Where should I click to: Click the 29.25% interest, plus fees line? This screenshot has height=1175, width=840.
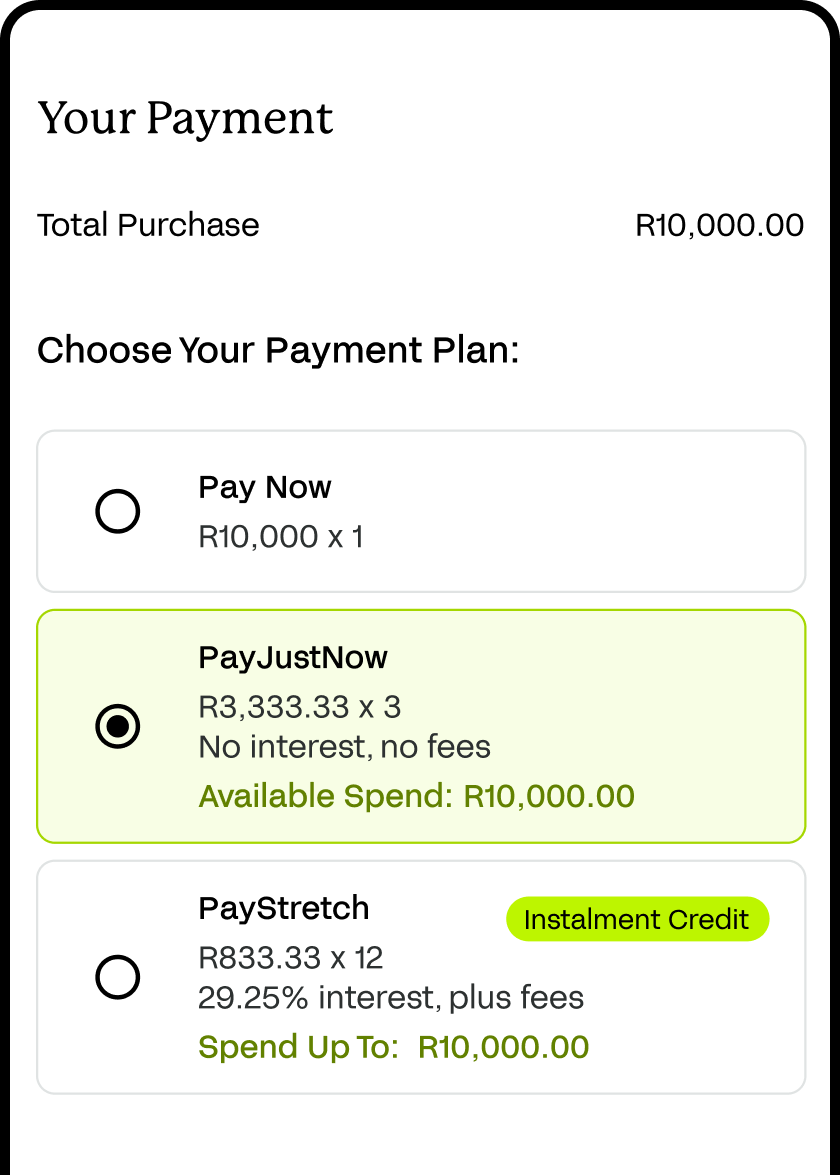tap(391, 997)
